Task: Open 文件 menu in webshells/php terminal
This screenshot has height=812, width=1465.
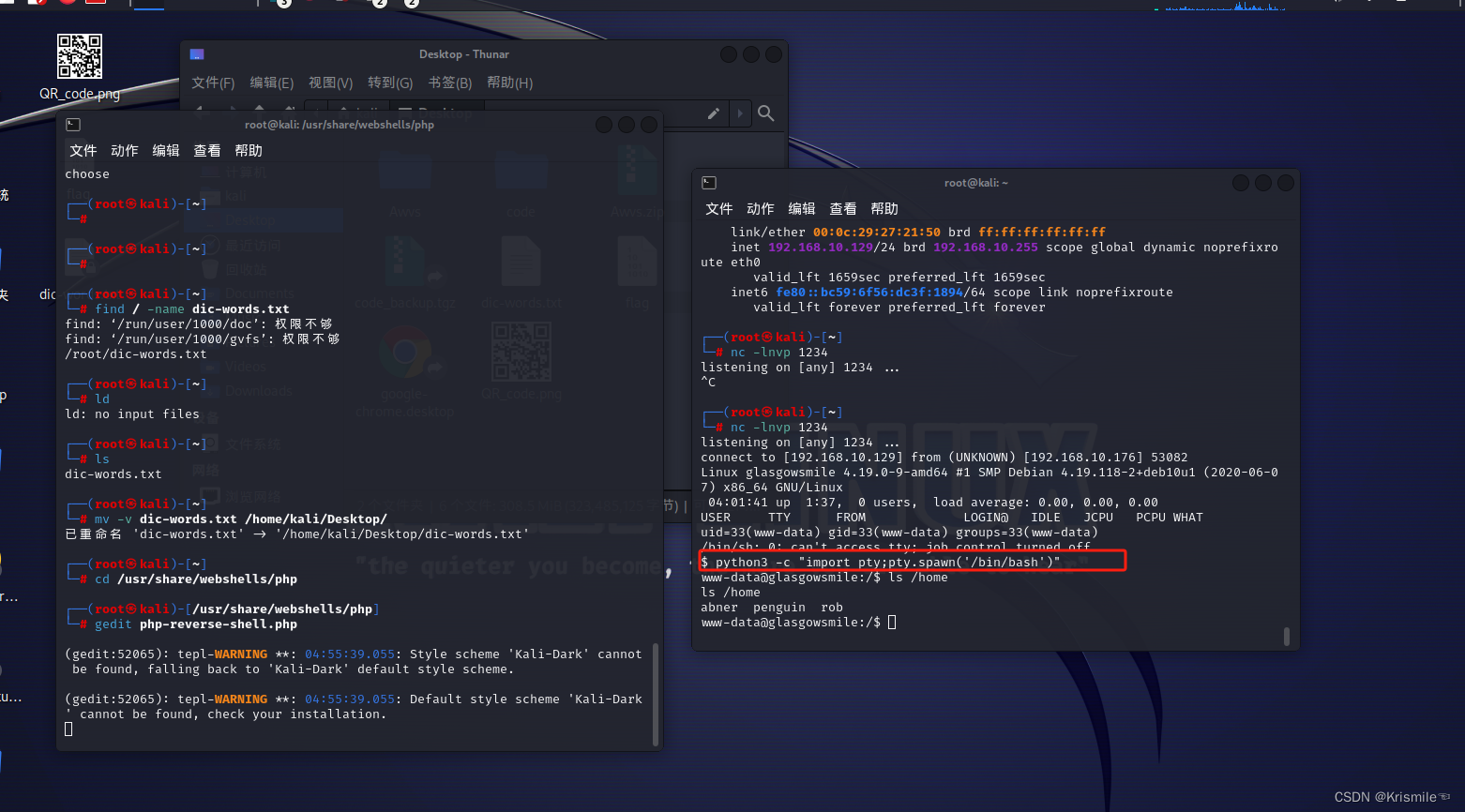Action: pyautogui.click(x=83, y=150)
